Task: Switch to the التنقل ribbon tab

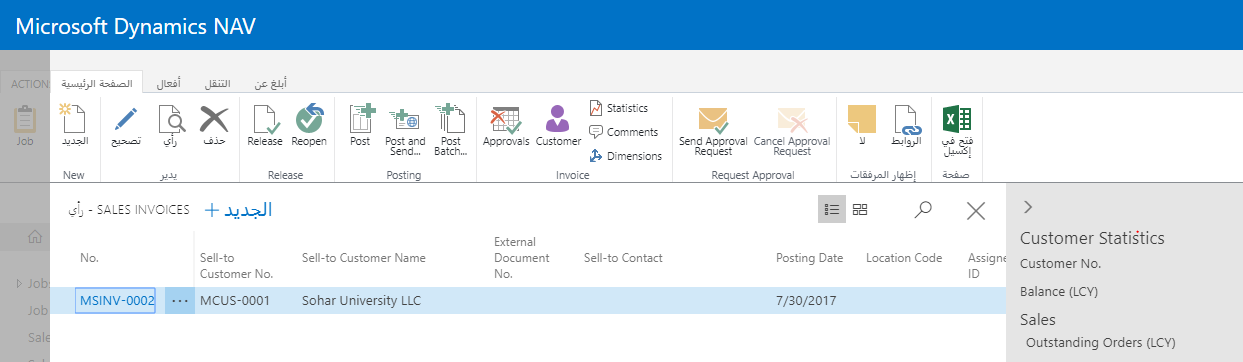Action: coord(217,84)
